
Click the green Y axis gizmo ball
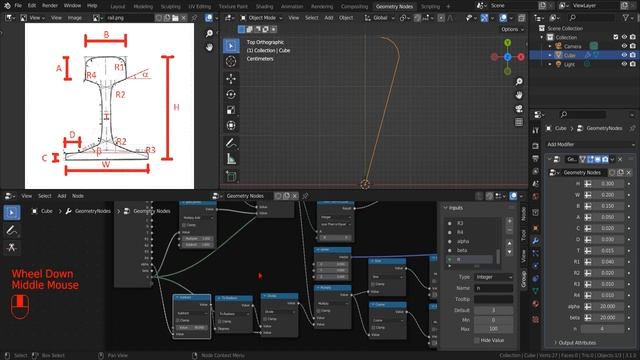point(507,42)
